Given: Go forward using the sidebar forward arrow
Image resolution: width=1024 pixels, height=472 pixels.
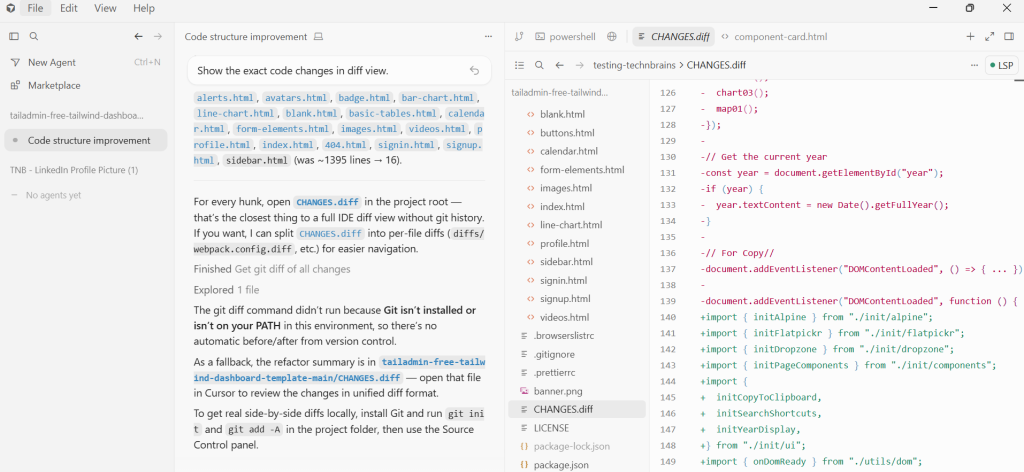Looking at the screenshot, I should tap(157, 37).
